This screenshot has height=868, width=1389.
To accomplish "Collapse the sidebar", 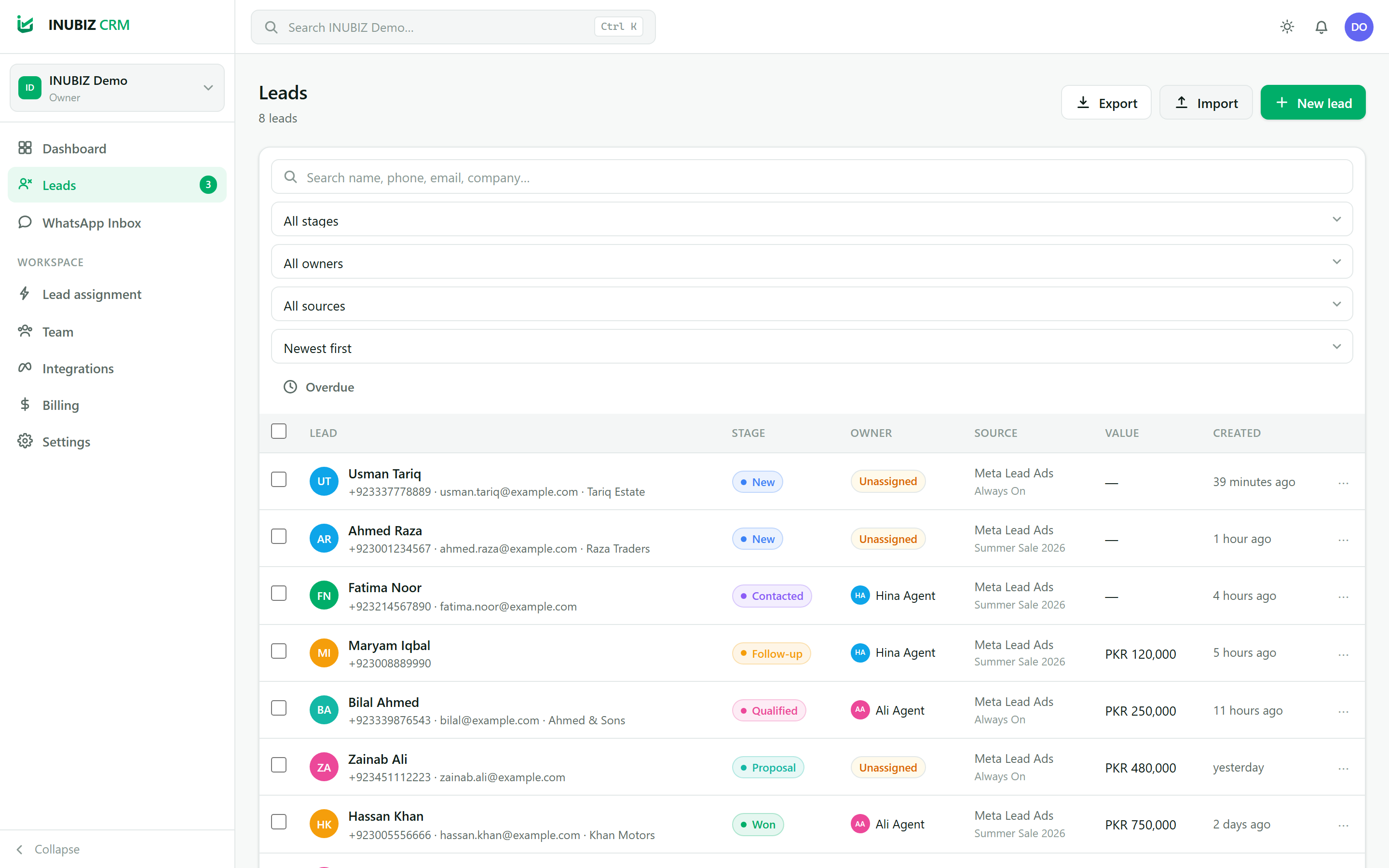I will click(x=48, y=849).
